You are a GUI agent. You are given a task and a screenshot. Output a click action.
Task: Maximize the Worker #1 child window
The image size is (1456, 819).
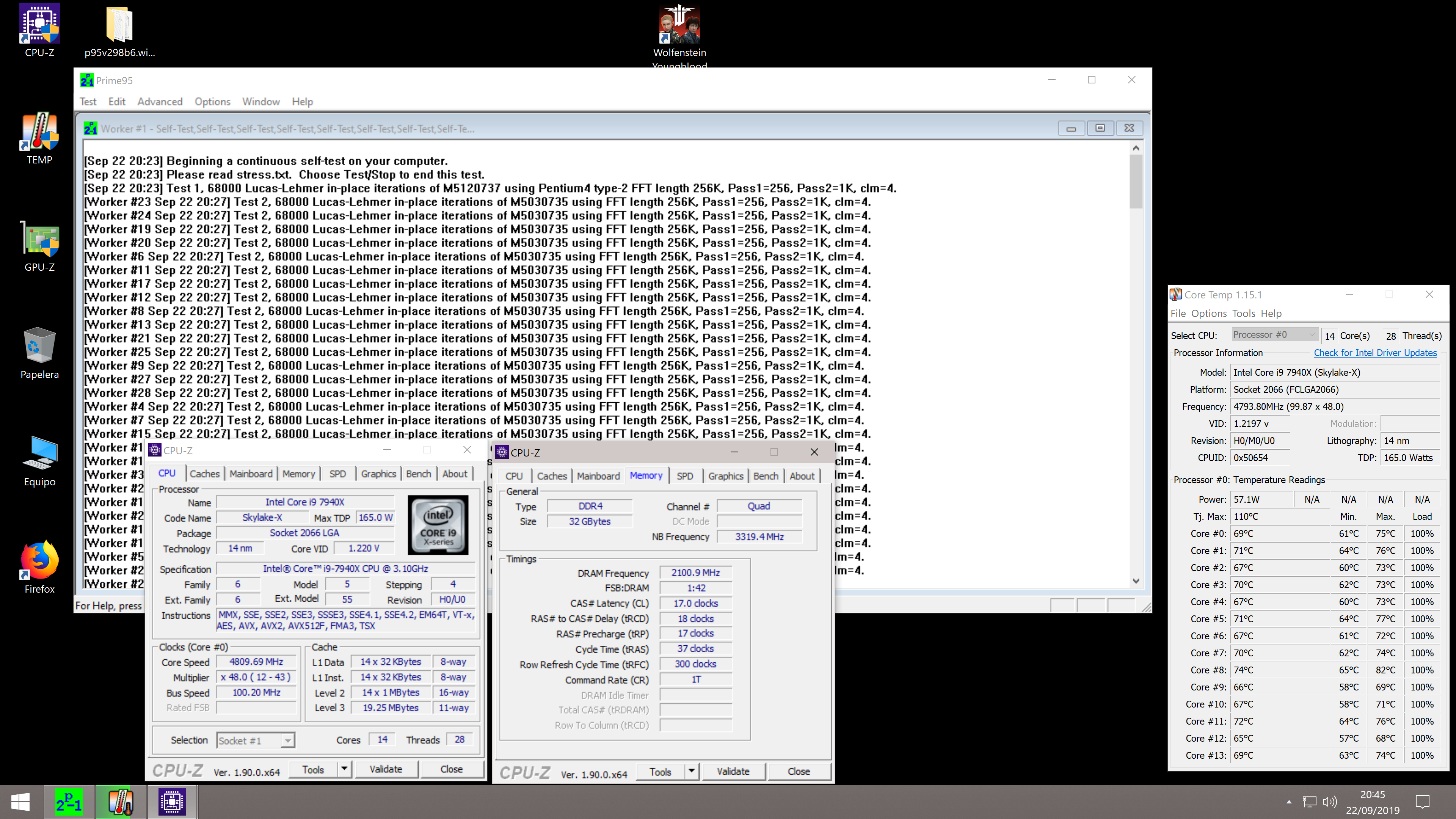click(1100, 128)
